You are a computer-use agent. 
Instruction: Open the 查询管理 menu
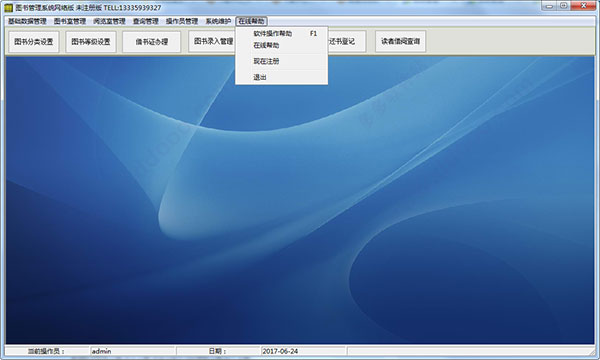(145, 21)
